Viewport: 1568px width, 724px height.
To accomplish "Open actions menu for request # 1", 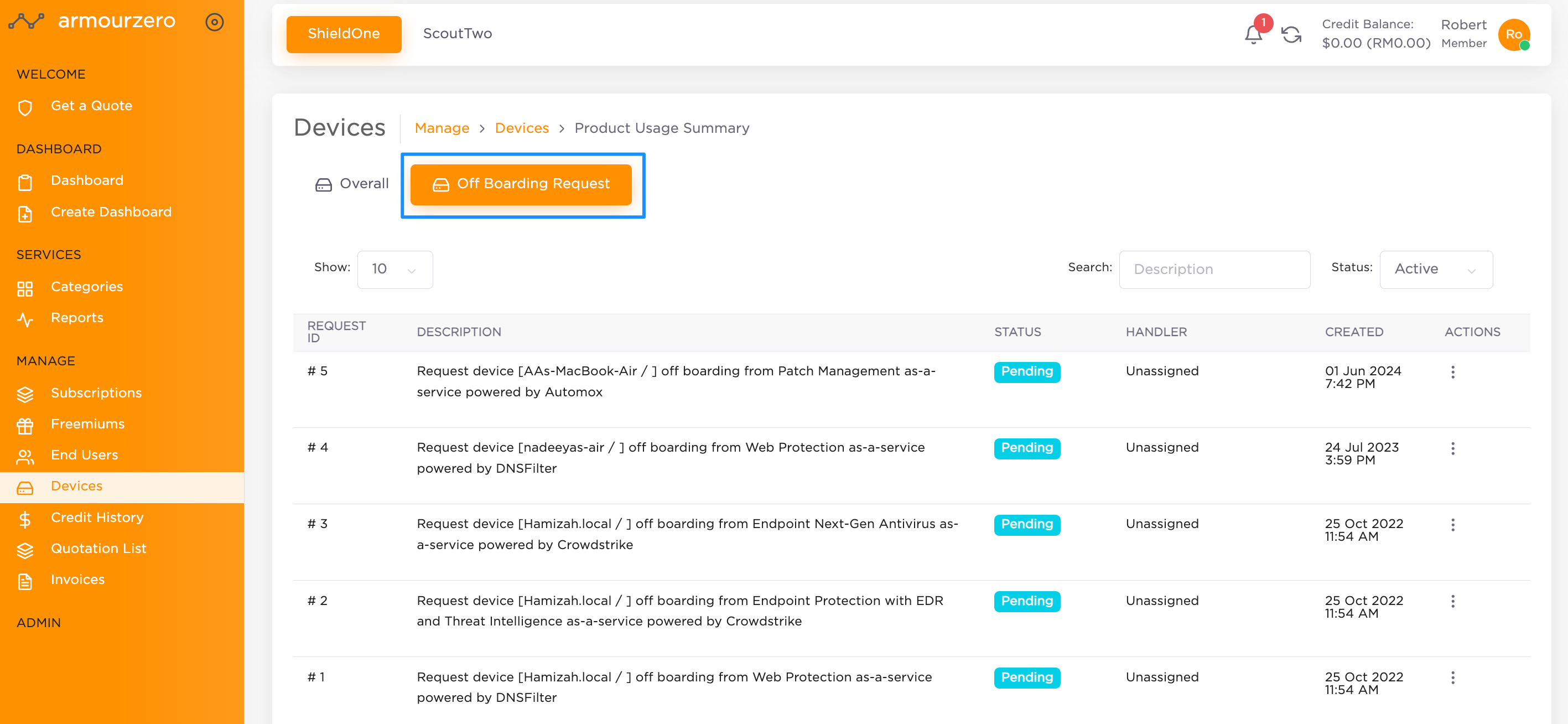I will tap(1452, 678).
